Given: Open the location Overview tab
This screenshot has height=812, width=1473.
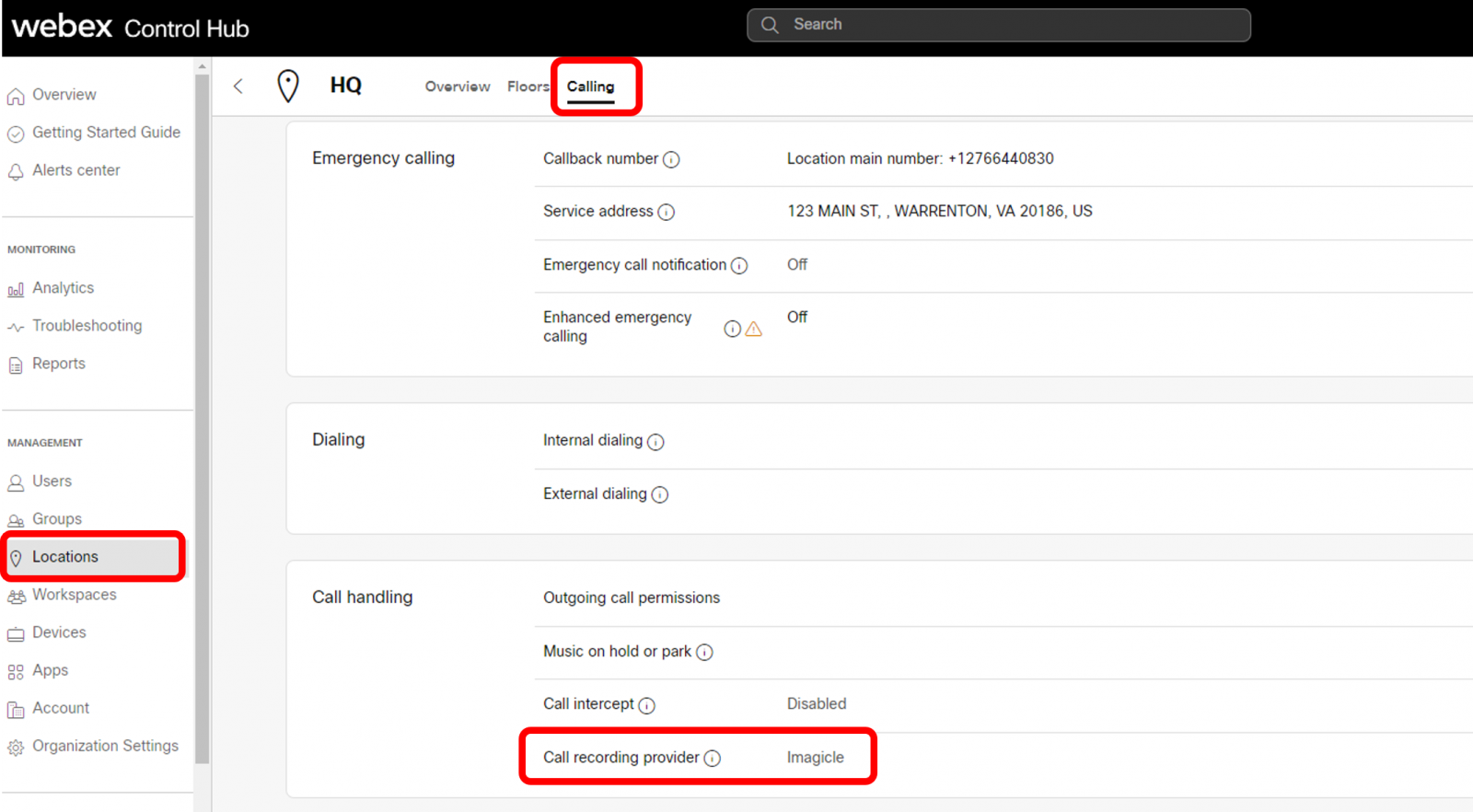Looking at the screenshot, I should tap(458, 87).
